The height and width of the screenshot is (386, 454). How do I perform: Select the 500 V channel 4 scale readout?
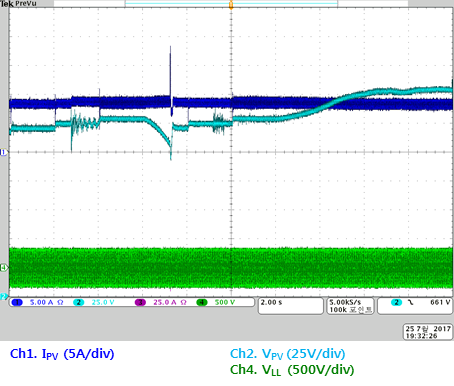(x=225, y=302)
